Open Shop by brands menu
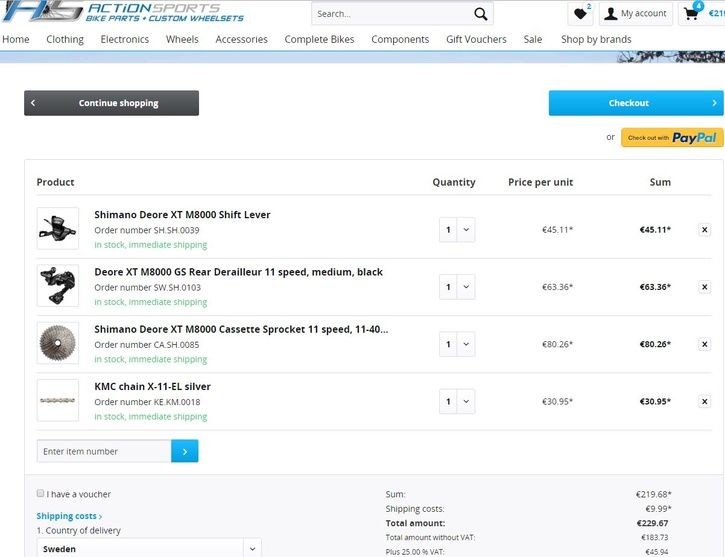Screen dimensions: 725x557 (x=596, y=39)
